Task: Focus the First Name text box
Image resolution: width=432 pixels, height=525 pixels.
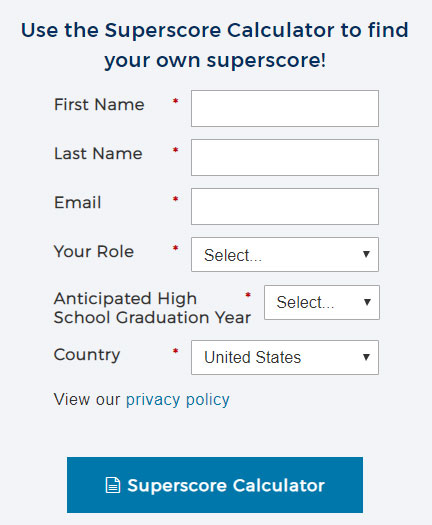Action: point(285,108)
